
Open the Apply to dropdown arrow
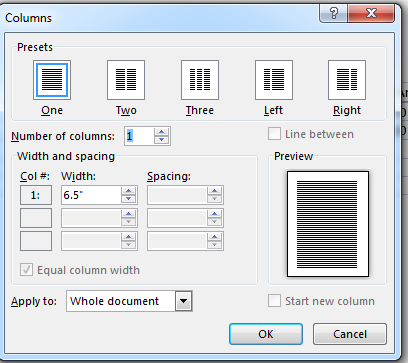tap(183, 301)
